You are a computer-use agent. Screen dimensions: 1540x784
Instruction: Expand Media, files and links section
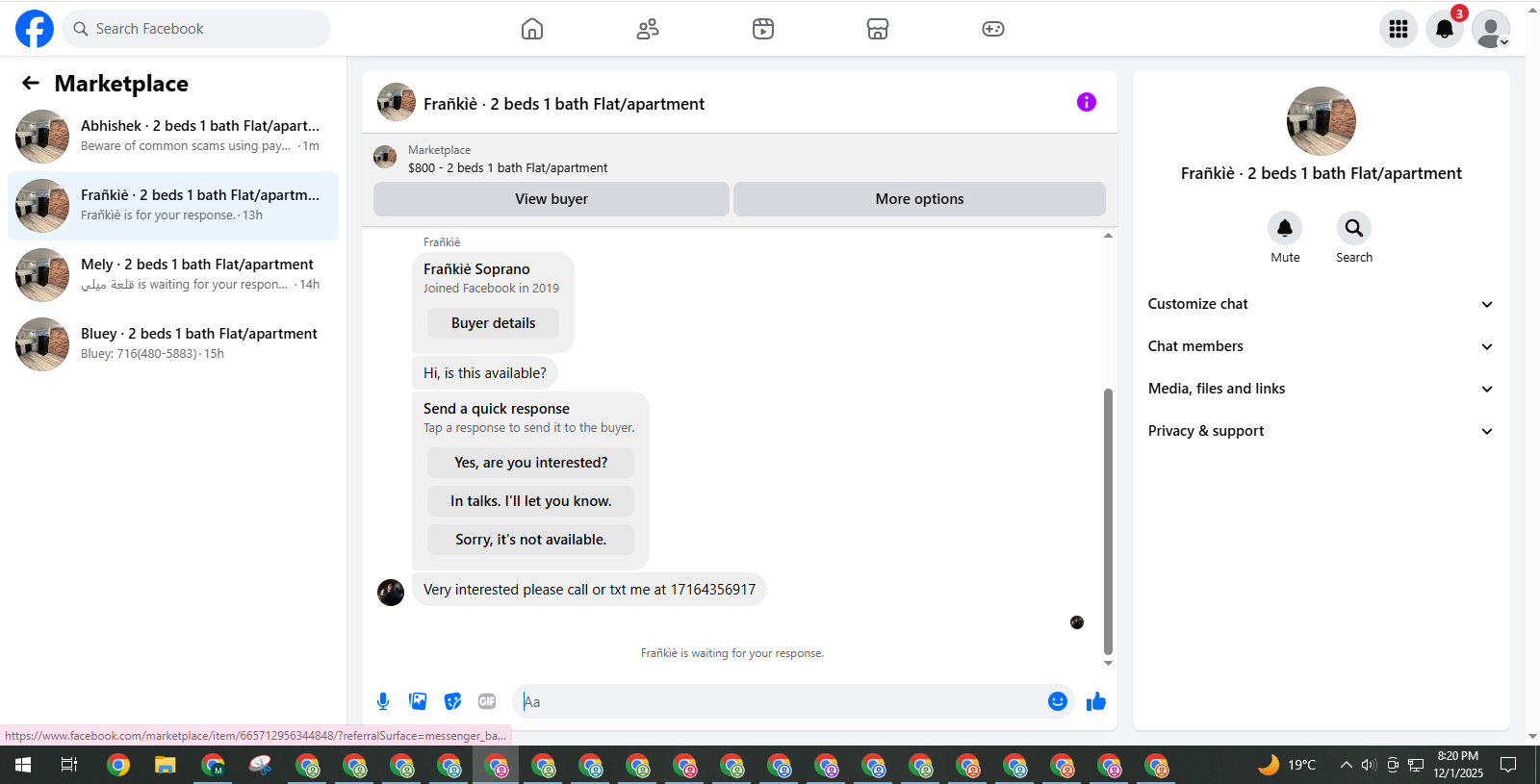(1321, 389)
